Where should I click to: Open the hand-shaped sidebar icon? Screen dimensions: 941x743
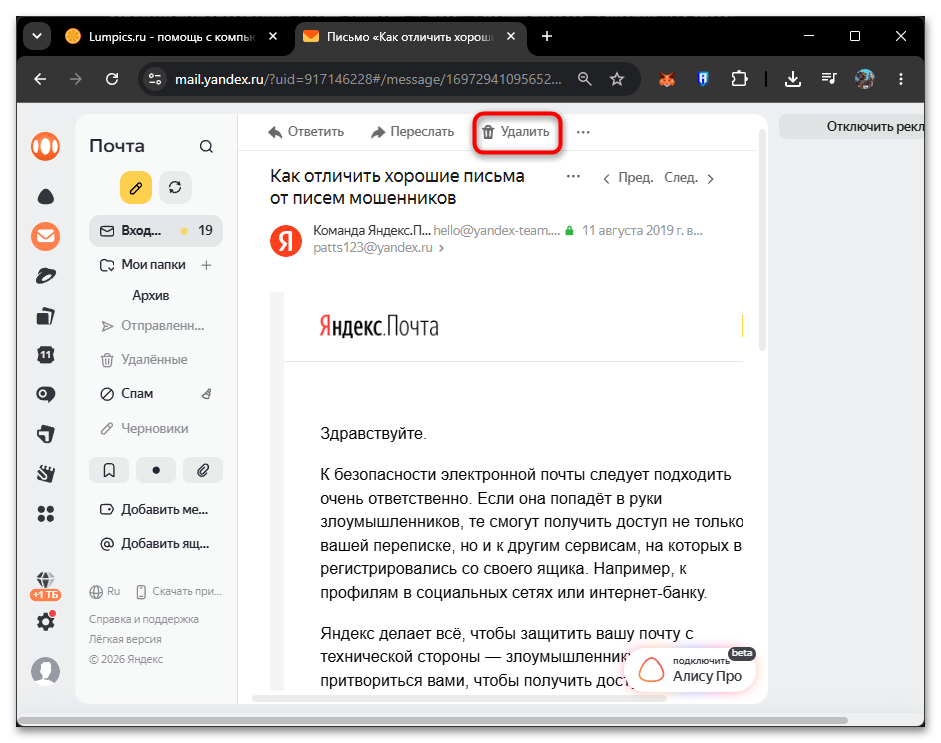coord(46,474)
